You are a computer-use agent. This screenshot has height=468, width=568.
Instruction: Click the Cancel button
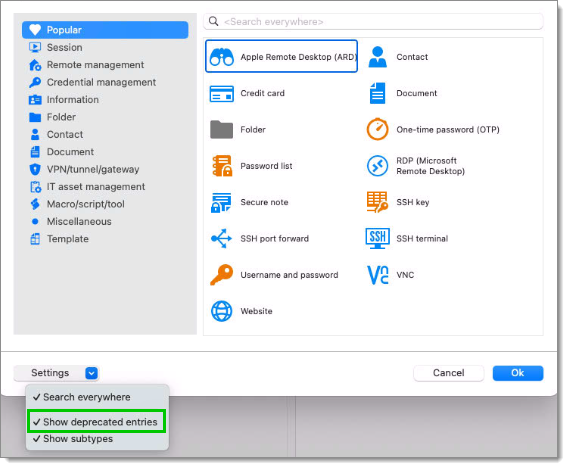(448, 373)
